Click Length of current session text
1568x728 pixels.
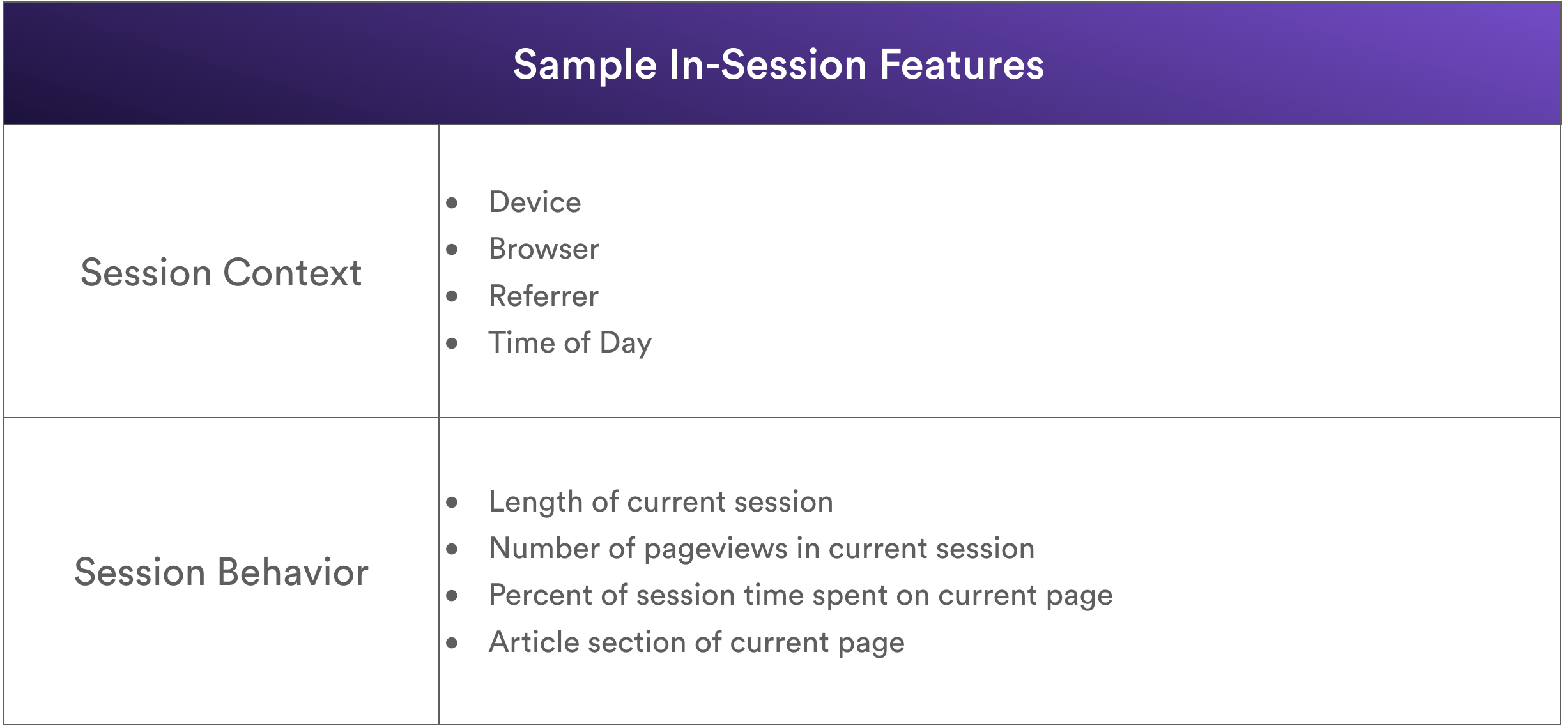pos(661,502)
